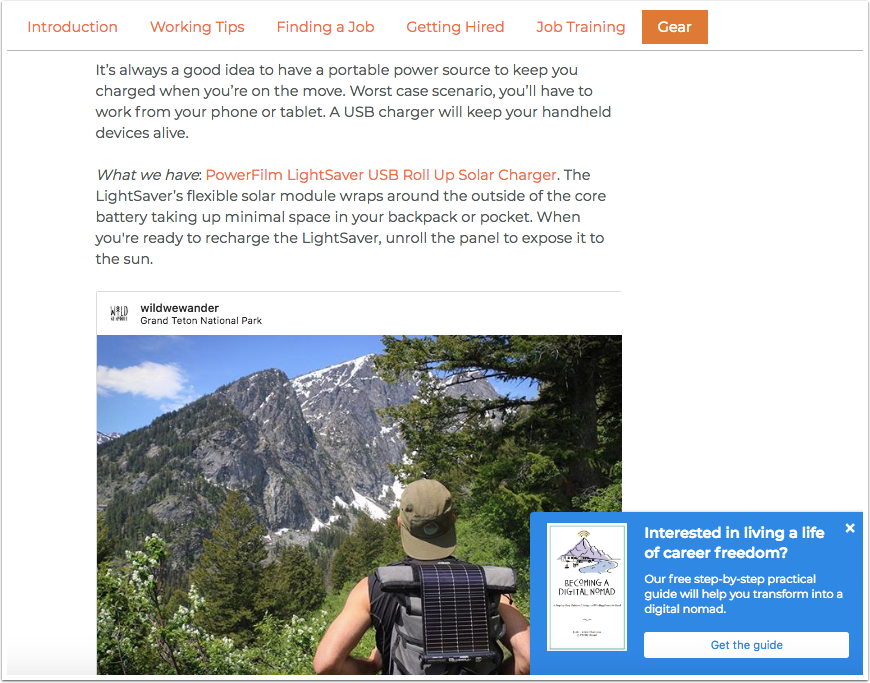Click the free step-by-step guide description text
Image resolution: width=870 pixels, height=683 pixels.
743,594
